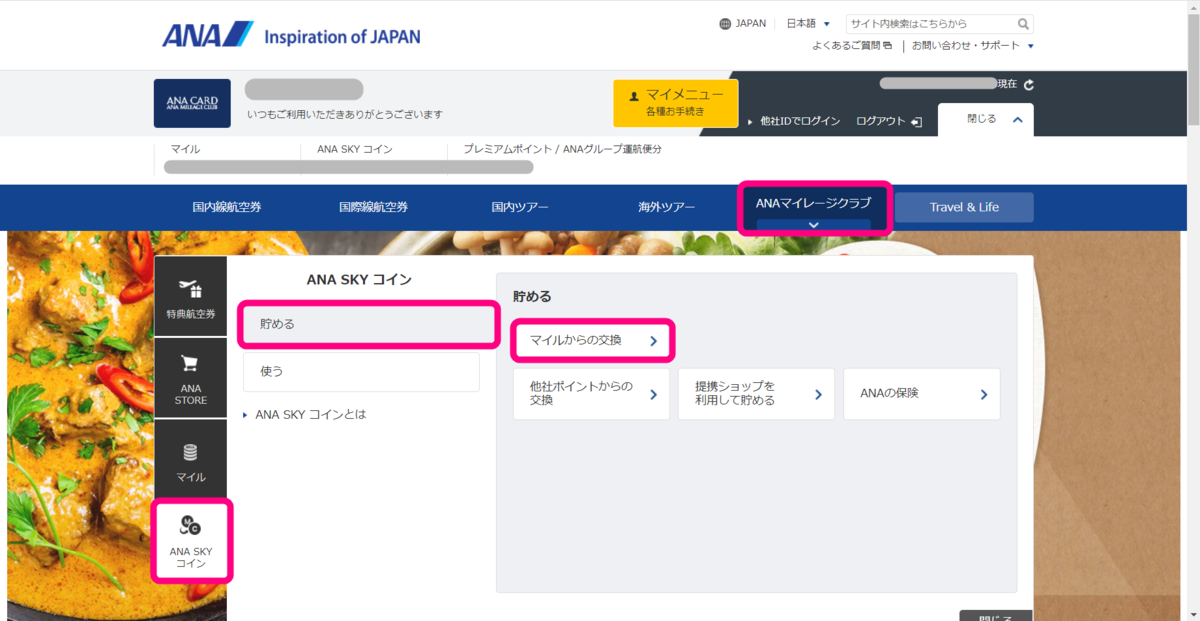Open the 日本語 language dropdown

(809, 24)
